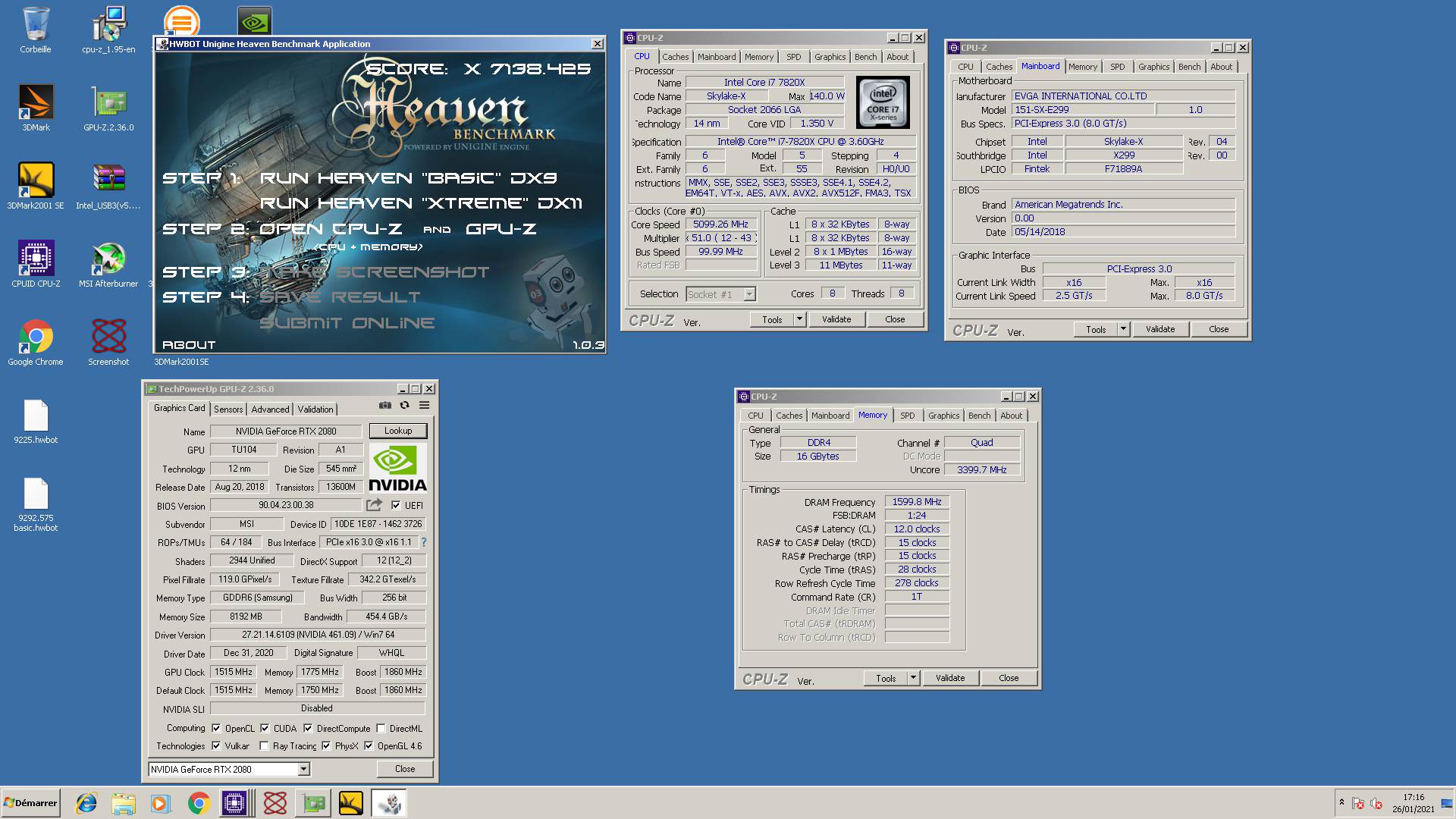
Task: Open Caches tab in CPU-Z CPU window
Action: pos(675,57)
